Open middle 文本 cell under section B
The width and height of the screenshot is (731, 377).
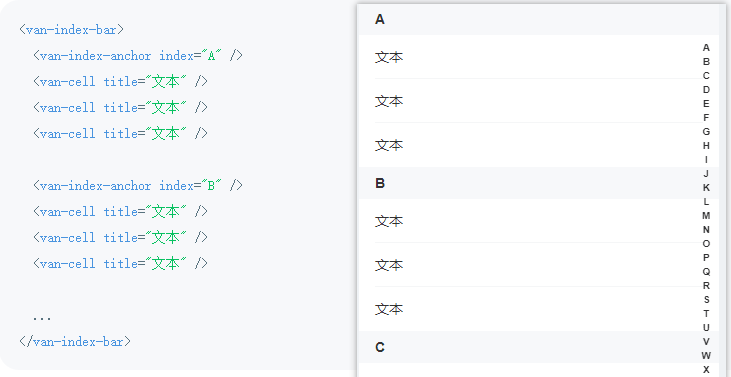538,265
